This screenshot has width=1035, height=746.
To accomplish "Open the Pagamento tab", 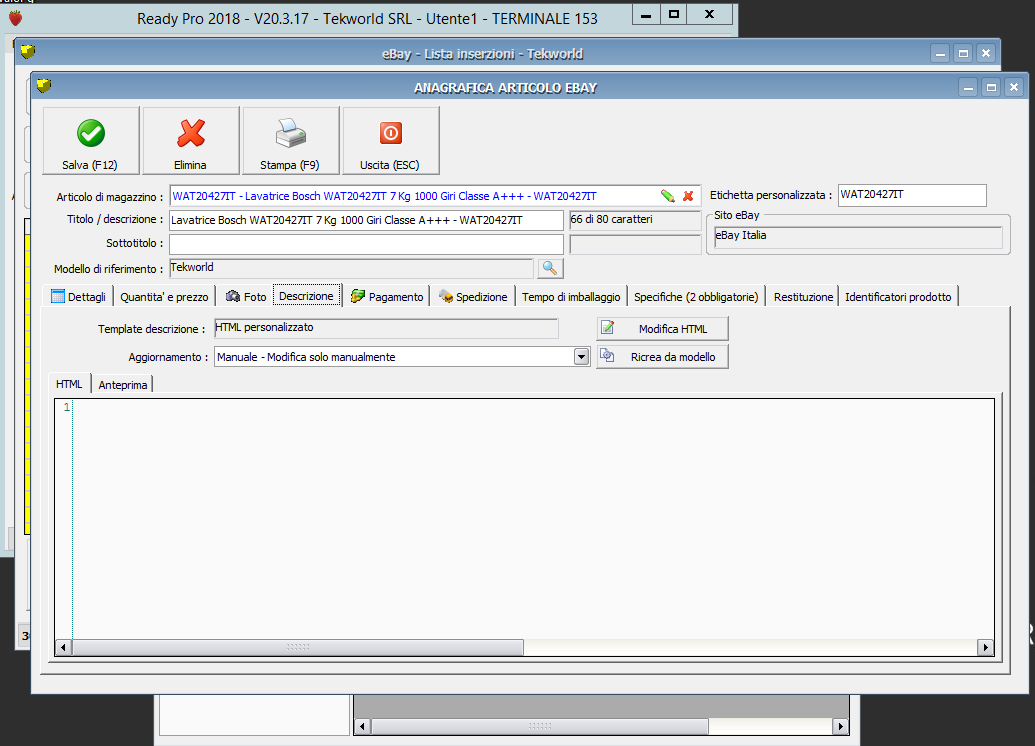I will pos(387,297).
